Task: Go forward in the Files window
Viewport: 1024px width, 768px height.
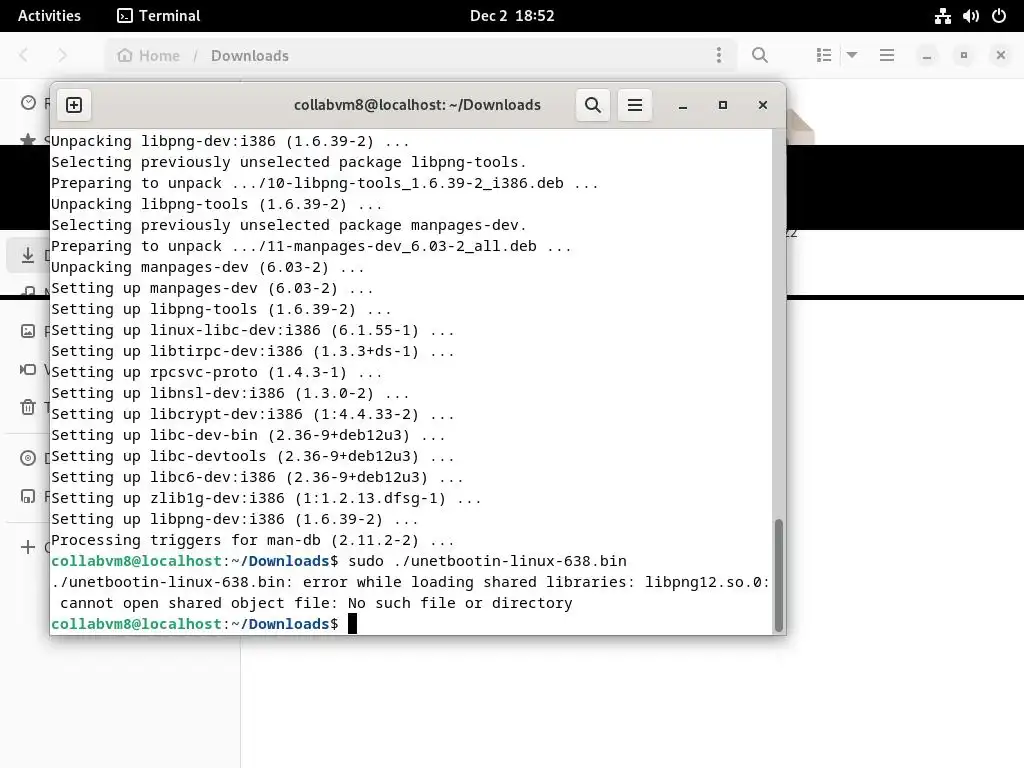Action: [63, 56]
